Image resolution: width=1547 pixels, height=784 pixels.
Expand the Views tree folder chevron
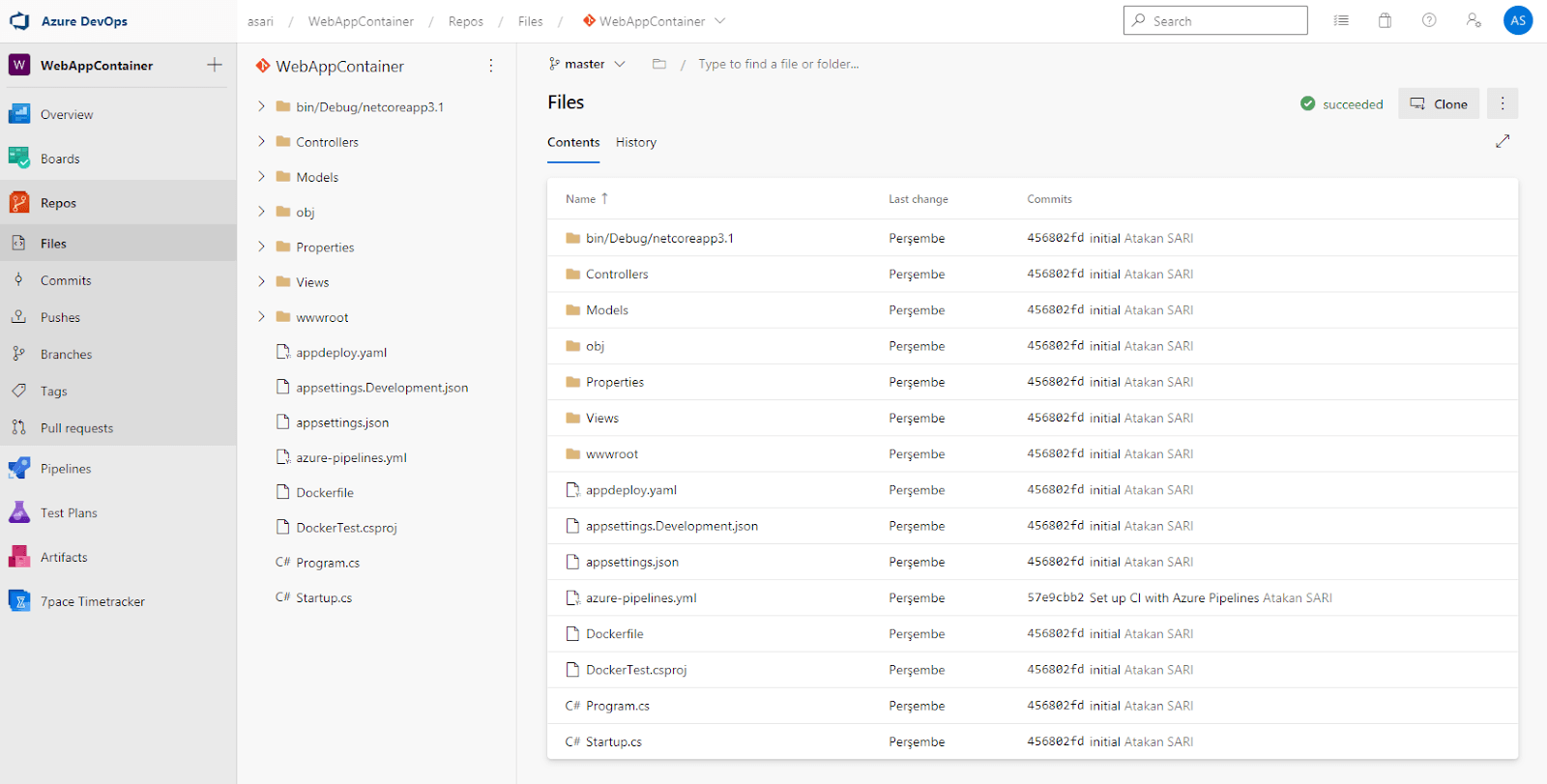261,281
